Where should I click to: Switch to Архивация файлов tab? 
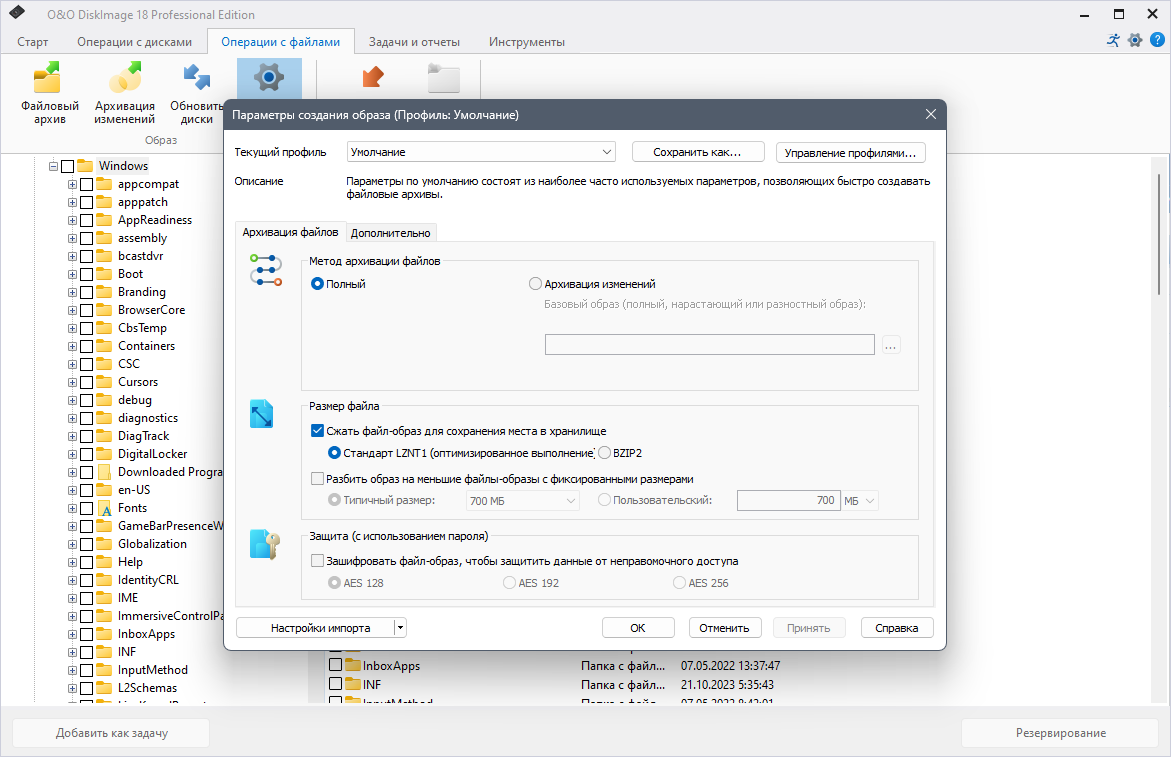291,232
